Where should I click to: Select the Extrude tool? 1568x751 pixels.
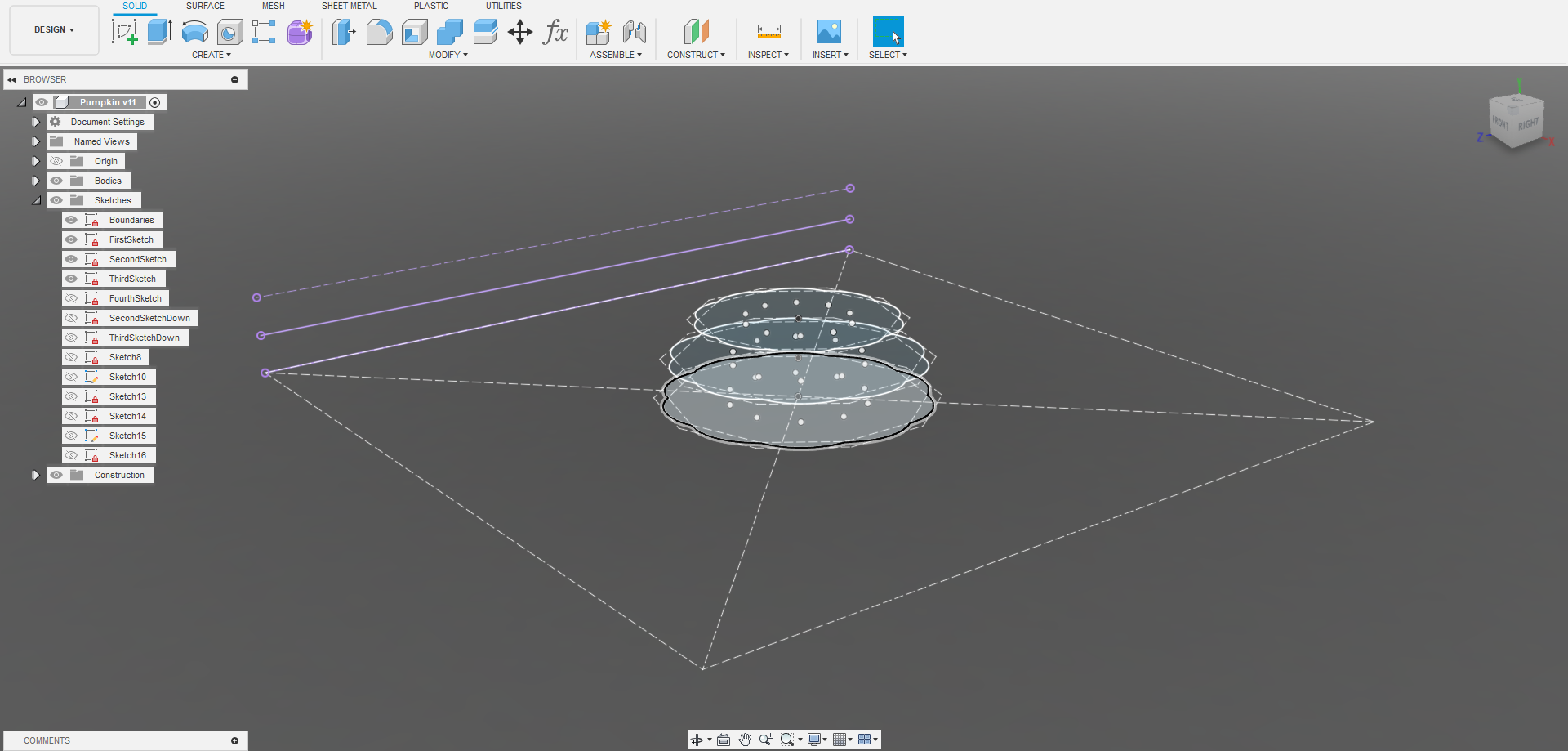coord(159,32)
